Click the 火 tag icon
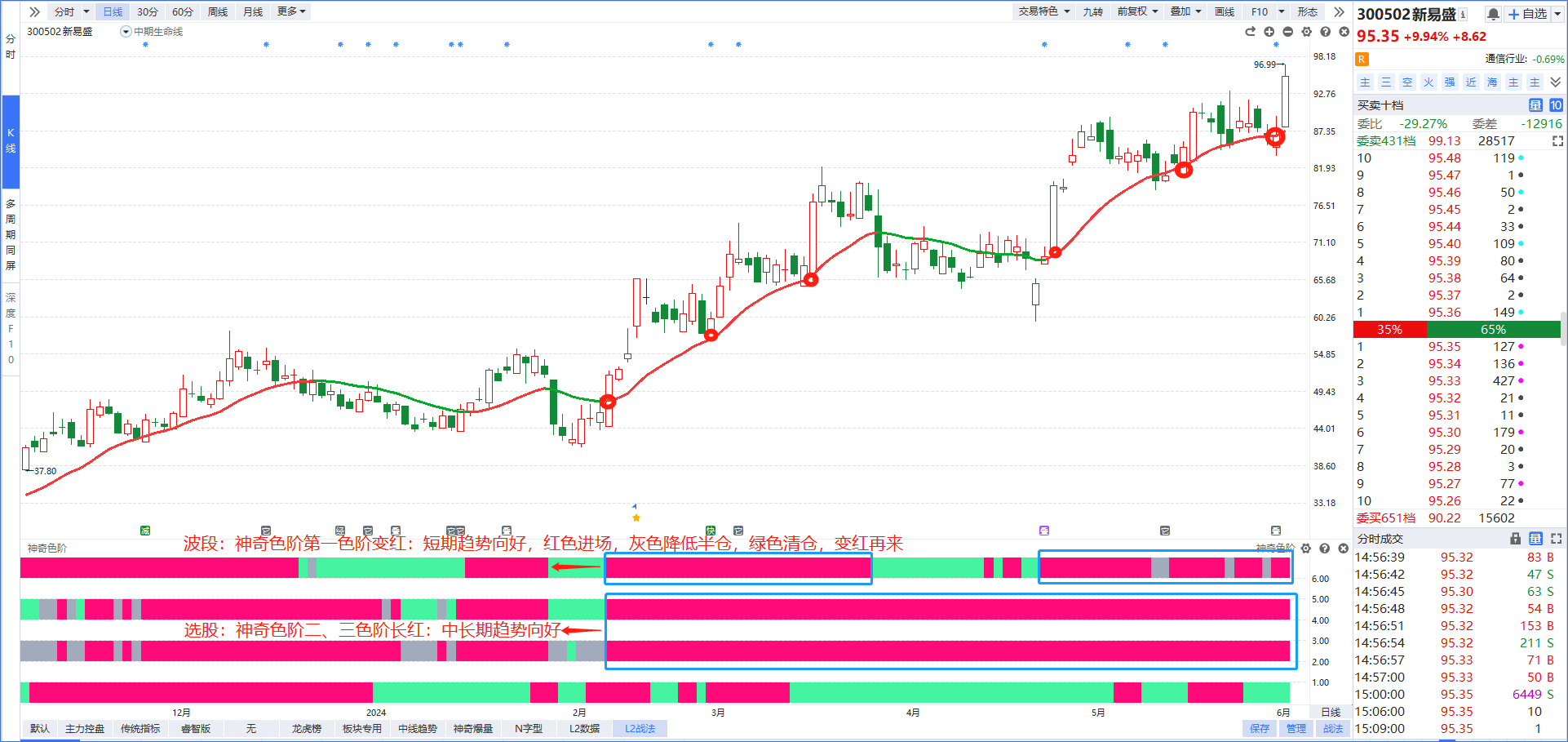Viewport: 1568px width, 742px height. click(1428, 82)
